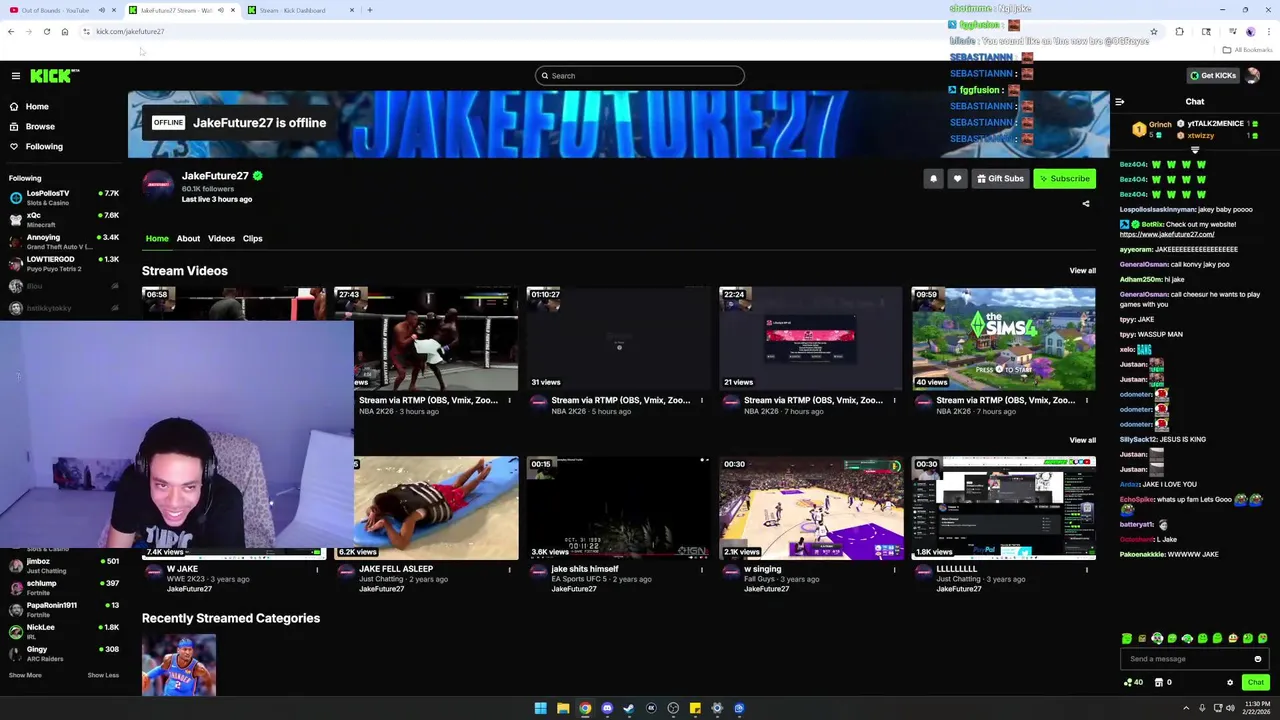The width and height of the screenshot is (1280, 720).
Task: Open options menu for JAKE FELL ASLEEP clip
Action: pyautogui.click(x=509, y=570)
